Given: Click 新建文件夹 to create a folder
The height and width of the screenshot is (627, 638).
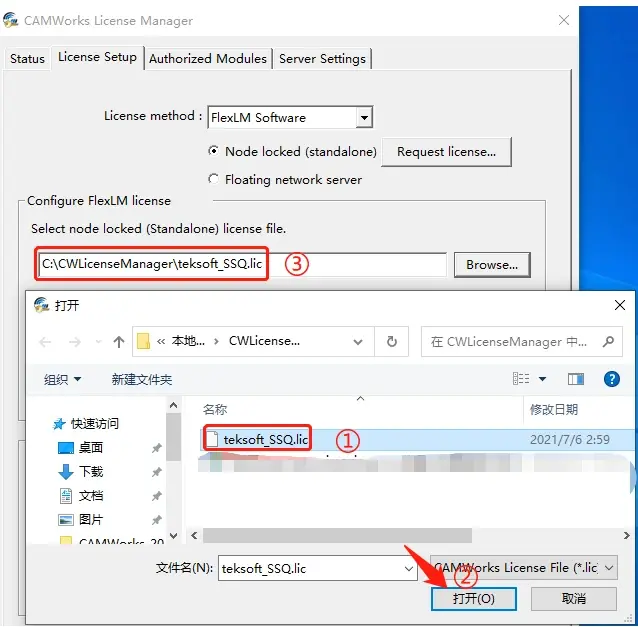Looking at the screenshot, I should [x=142, y=380].
